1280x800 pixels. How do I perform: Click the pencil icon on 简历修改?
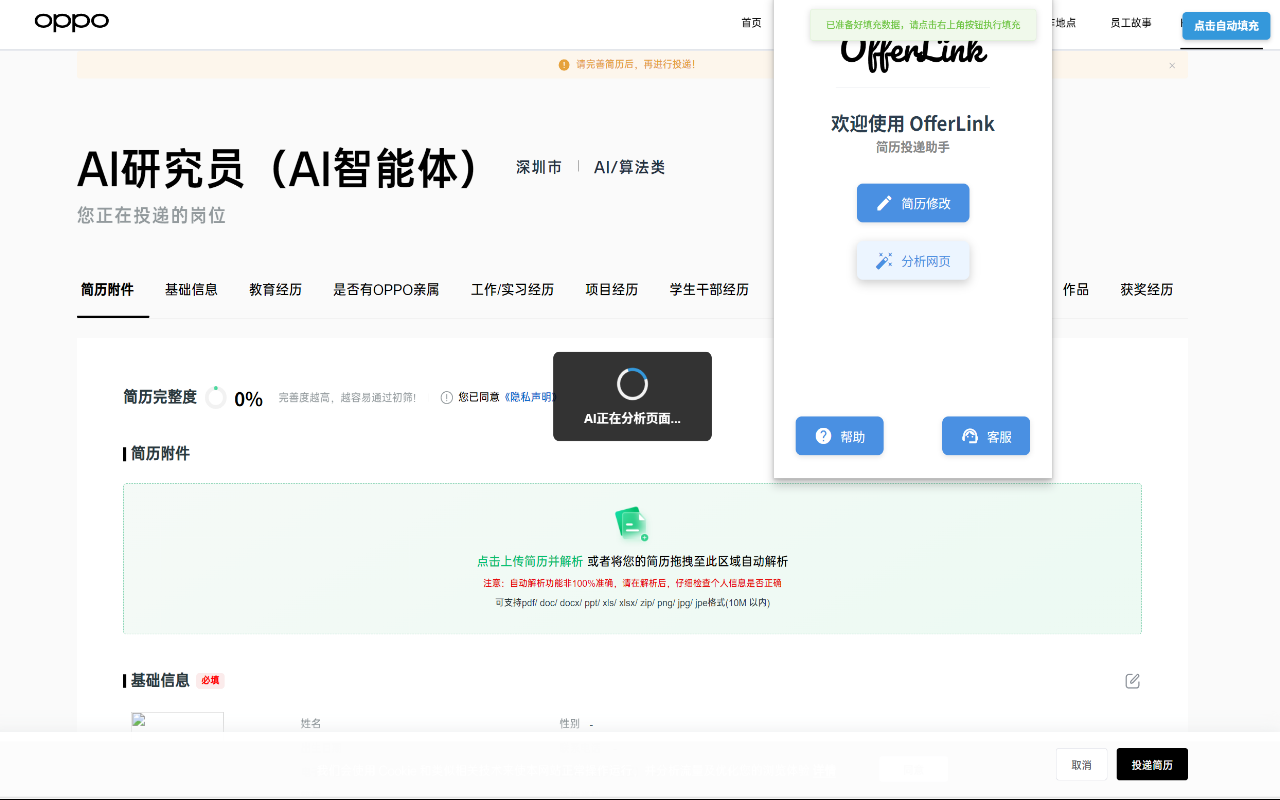(884, 203)
